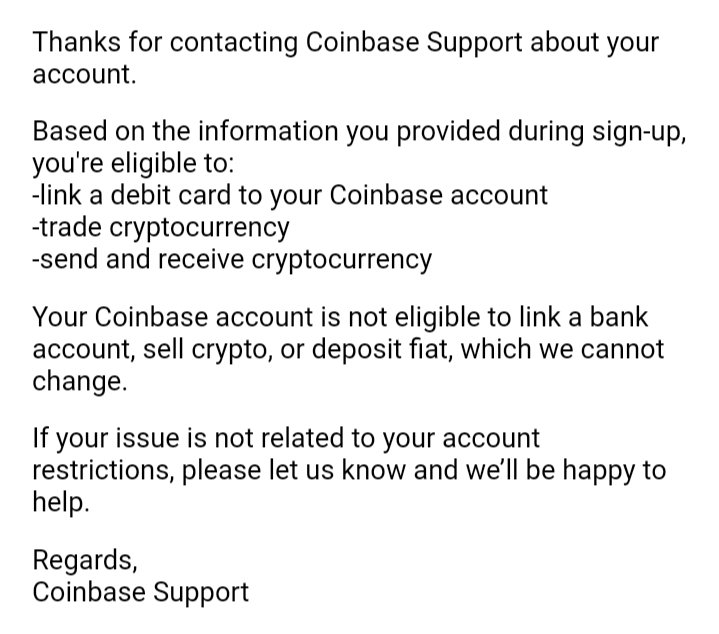This screenshot has height=634, width=719.
Task: Click the word "change." ending the restrictions paragraph
Action: [x=80, y=382]
